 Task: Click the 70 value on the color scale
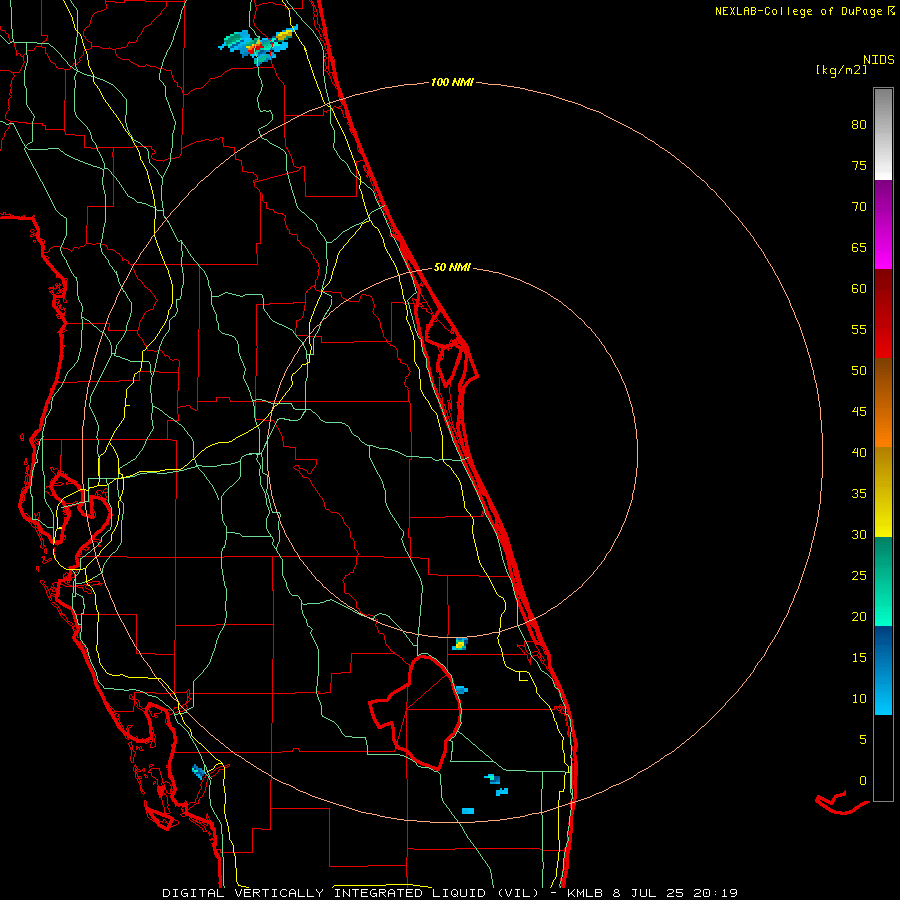pyautogui.click(x=859, y=207)
